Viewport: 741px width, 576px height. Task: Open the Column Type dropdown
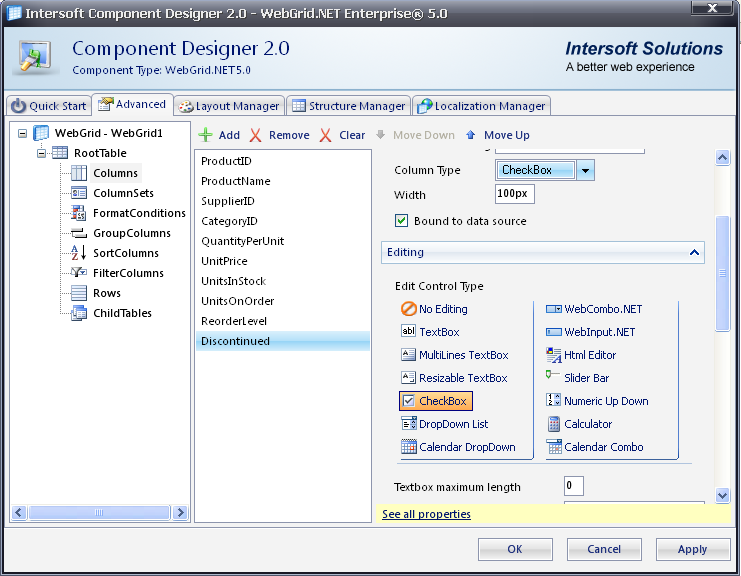point(585,171)
